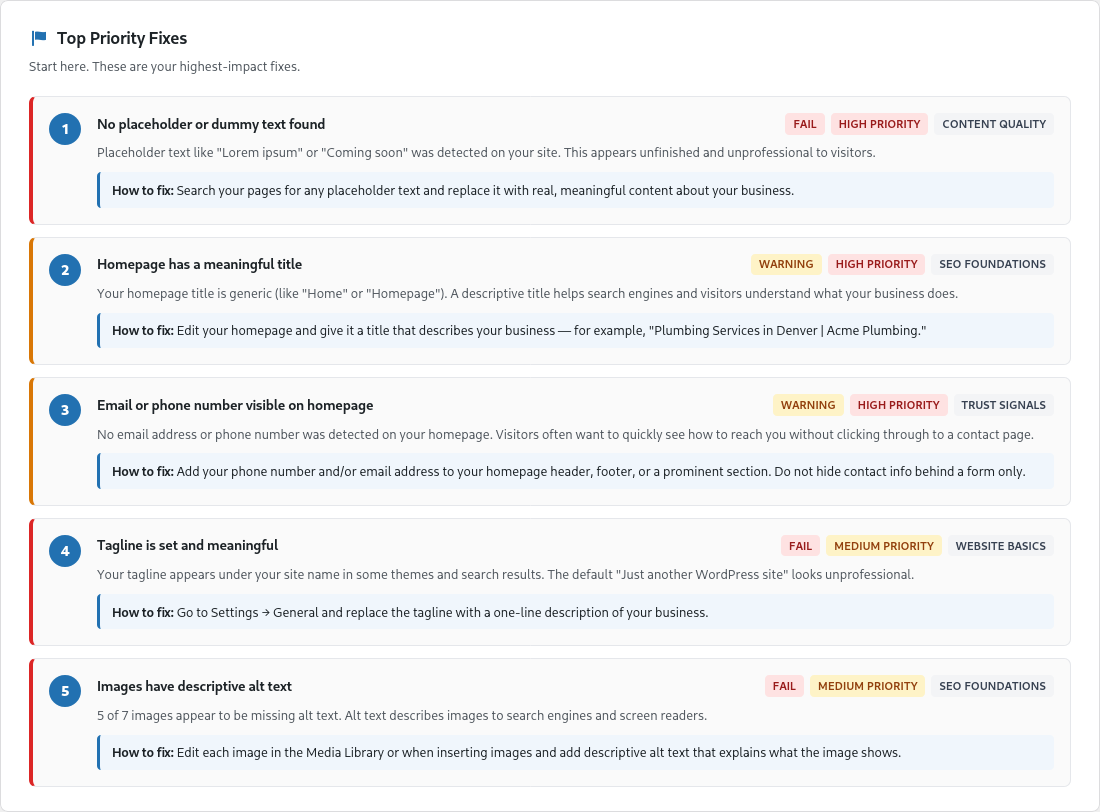Image resolution: width=1100 pixels, height=812 pixels.
Task: Click description 'No email address or phone number was detected'
Action: [x=565, y=434]
